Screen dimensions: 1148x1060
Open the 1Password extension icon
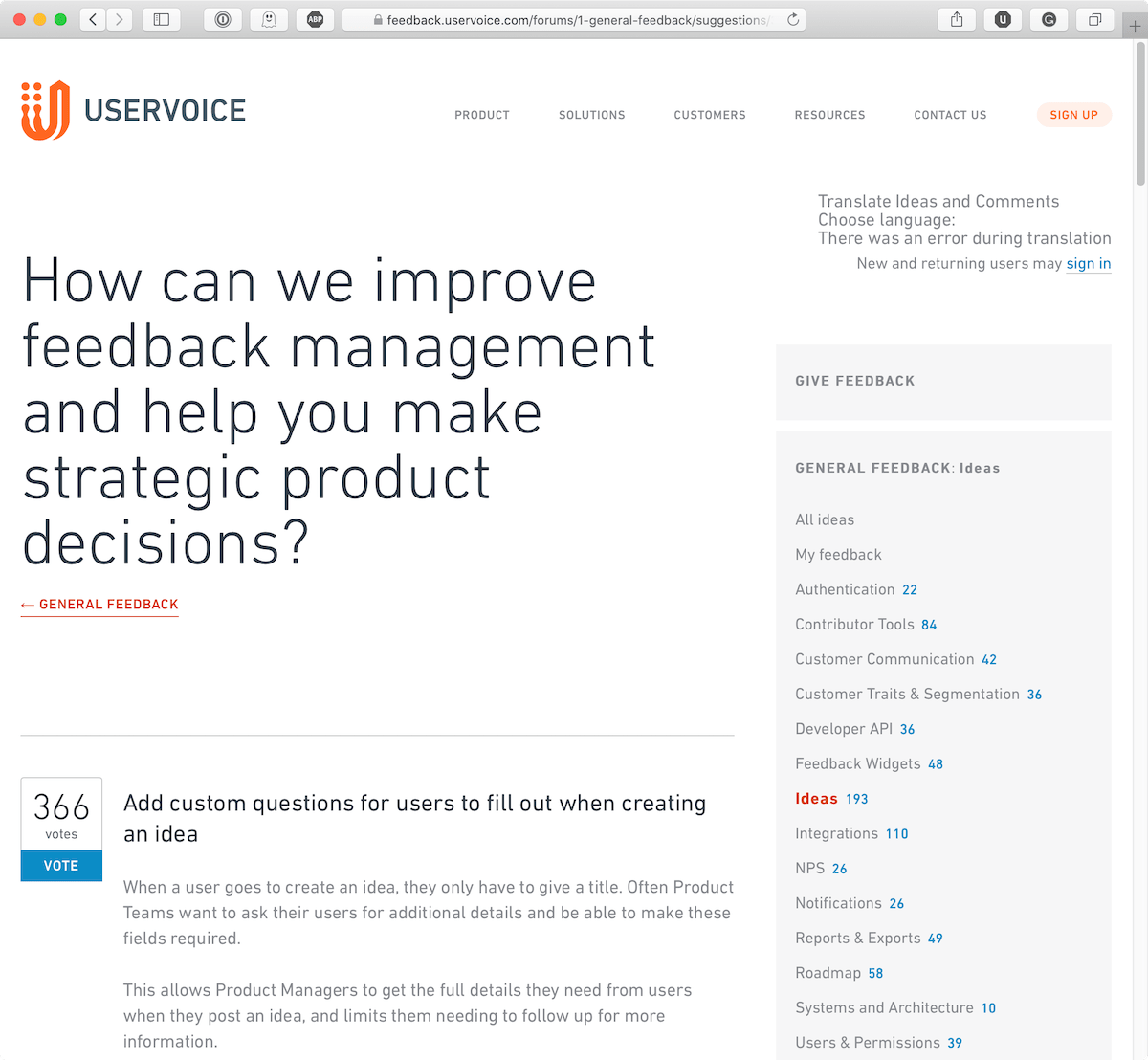click(223, 19)
